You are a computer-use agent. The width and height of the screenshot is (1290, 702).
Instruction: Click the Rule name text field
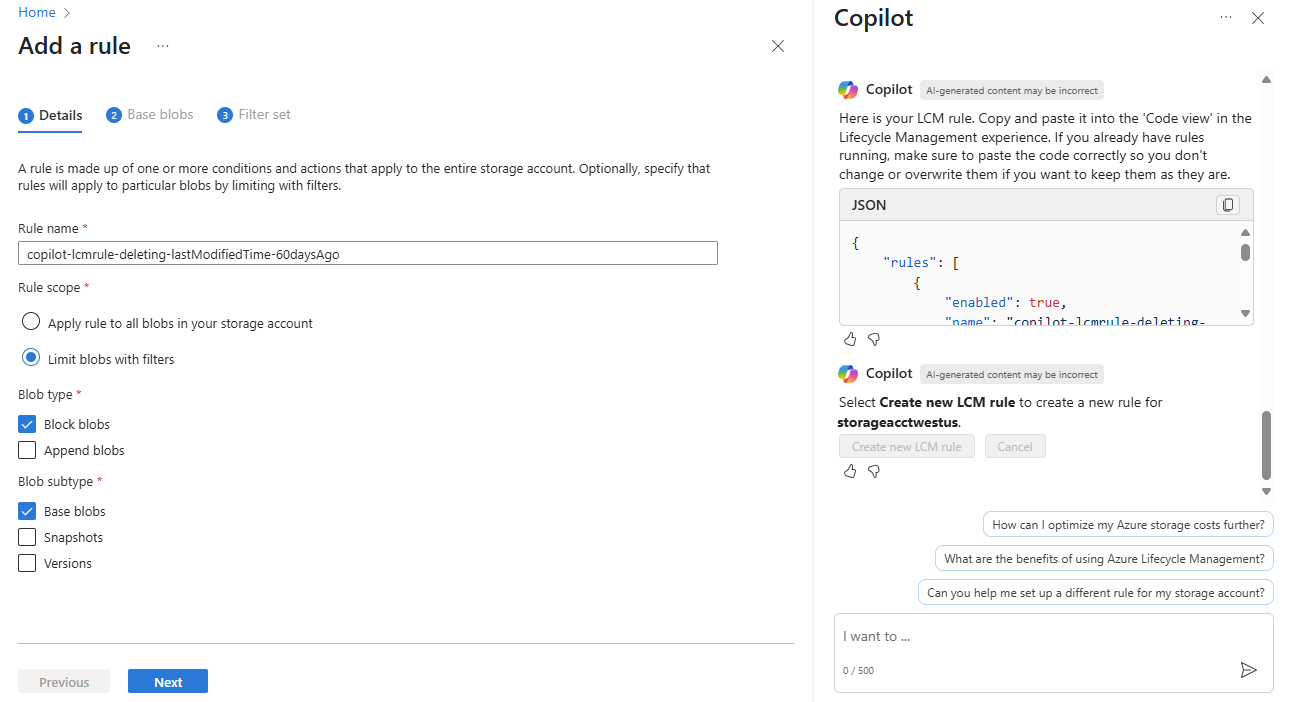[x=368, y=254]
